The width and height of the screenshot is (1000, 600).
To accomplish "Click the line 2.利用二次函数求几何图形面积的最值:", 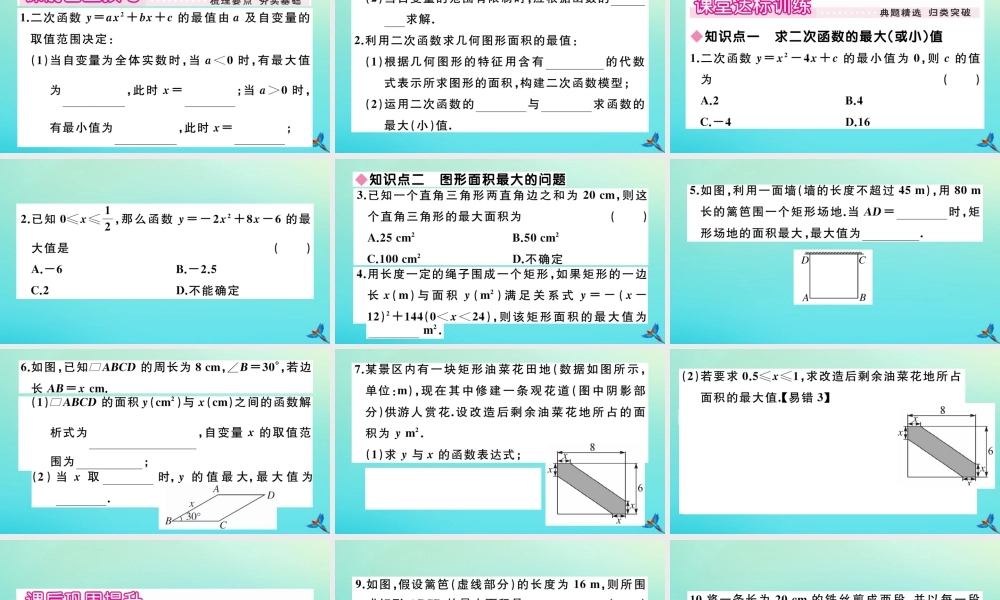I will point(466,40).
